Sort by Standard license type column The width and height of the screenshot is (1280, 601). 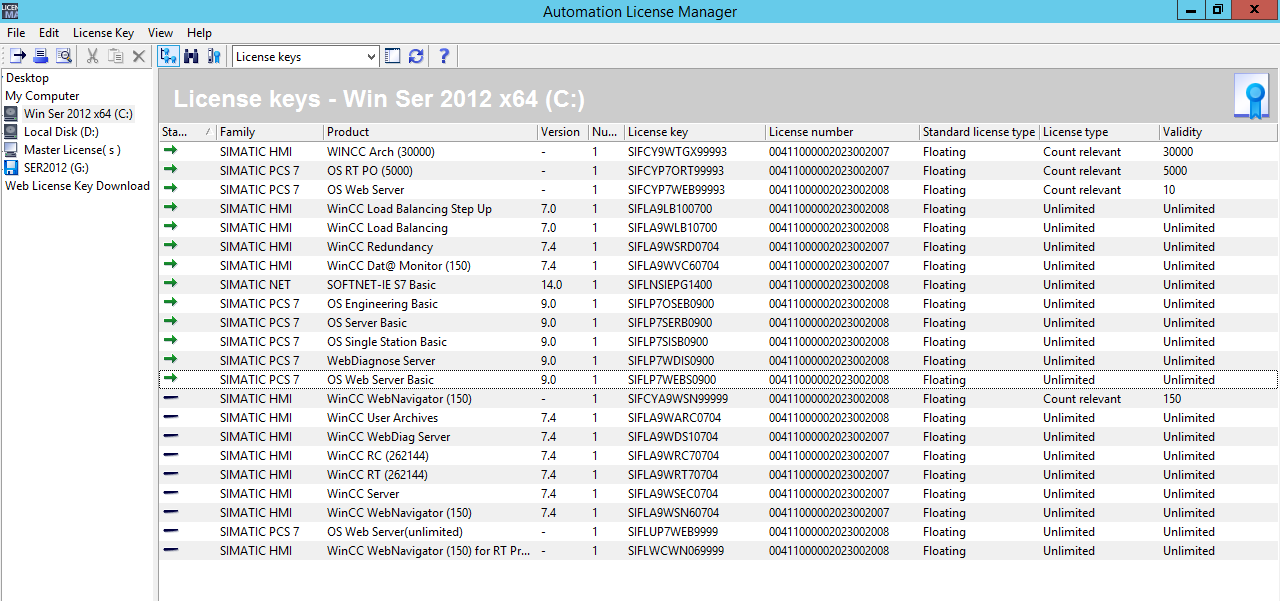979,132
